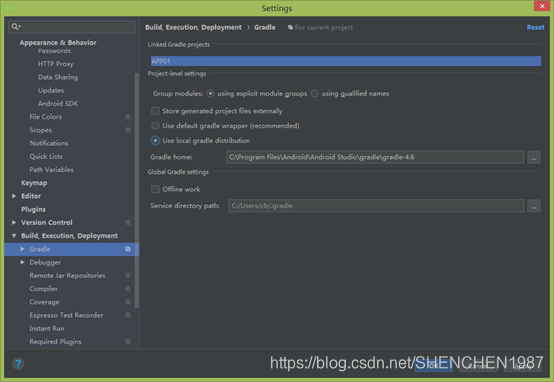Click project-level icon beside Espresso Test Recorder

pyautogui.click(x=128, y=315)
